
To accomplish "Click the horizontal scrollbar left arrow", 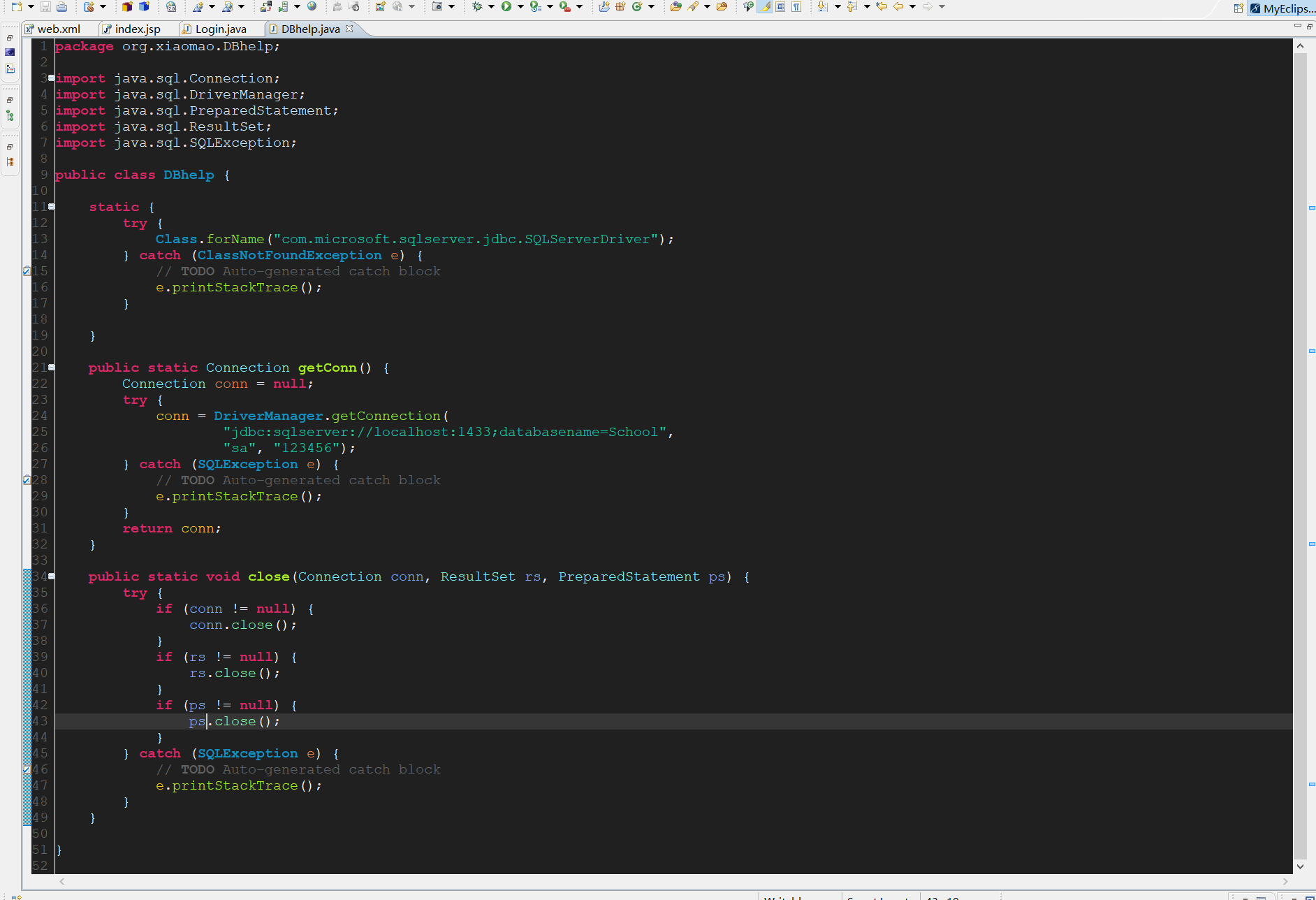I will (x=62, y=882).
